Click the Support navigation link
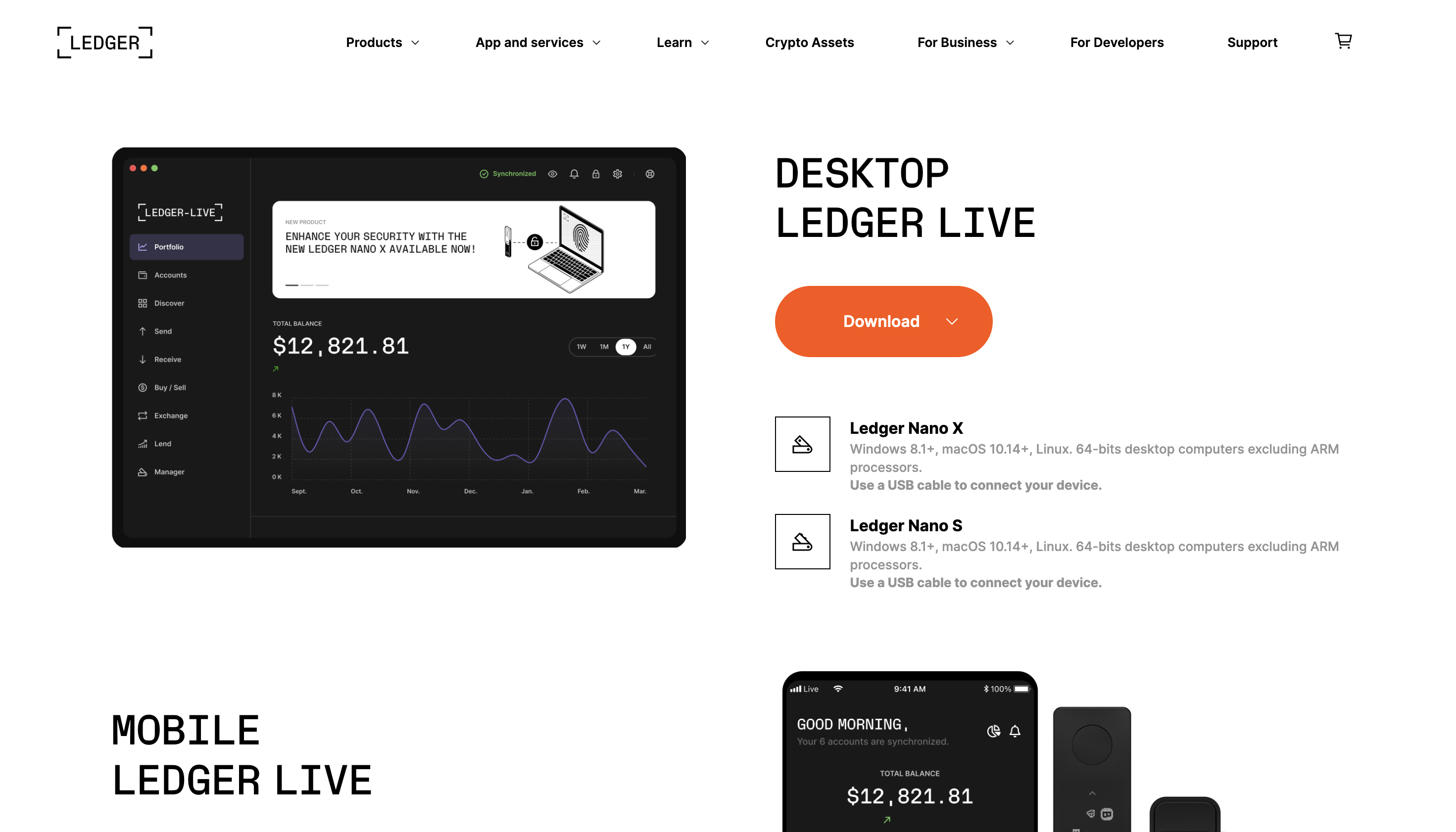1456x832 pixels. click(1252, 42)
